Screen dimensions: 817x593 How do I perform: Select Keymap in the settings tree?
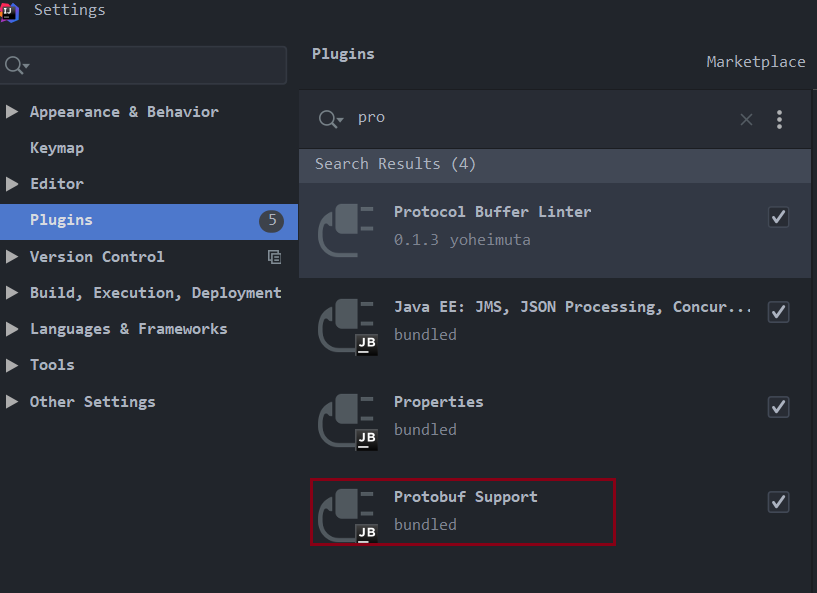coord(57,148)
